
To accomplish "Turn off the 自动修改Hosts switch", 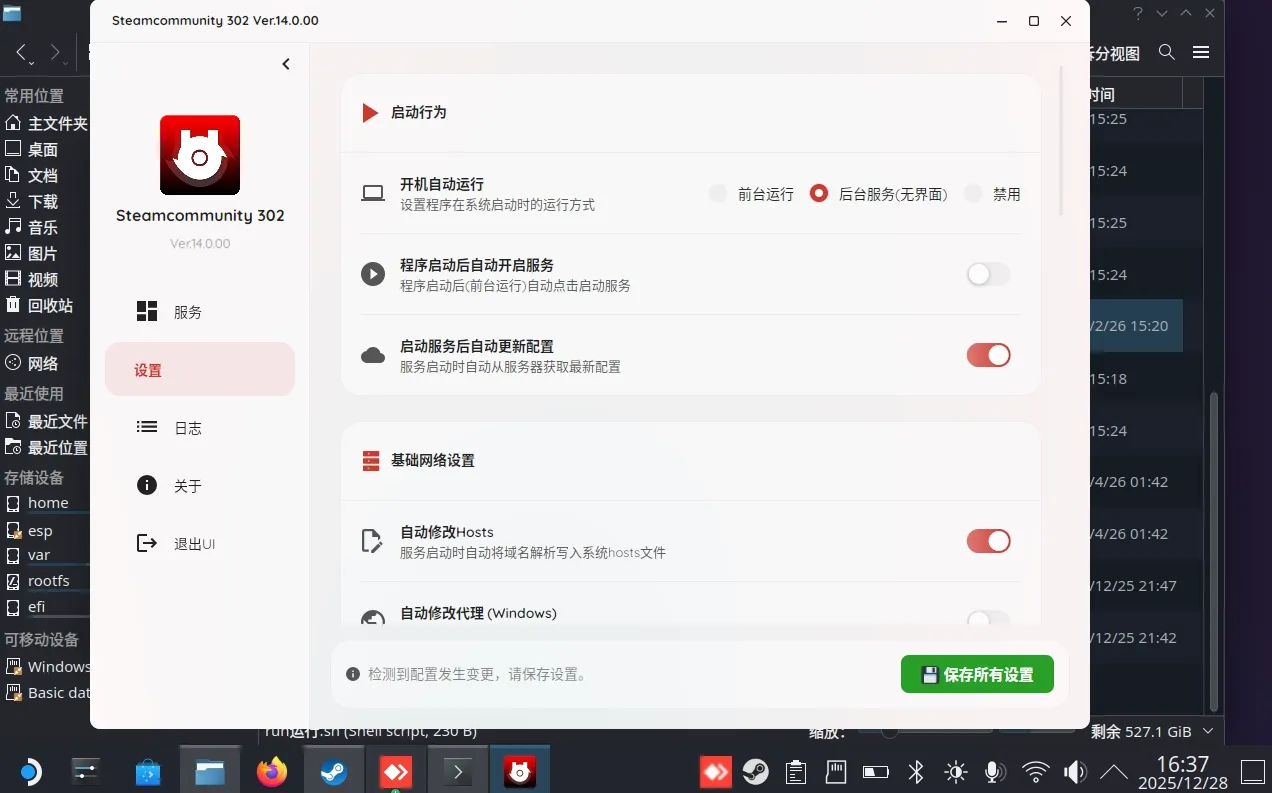I will point(988,541).
